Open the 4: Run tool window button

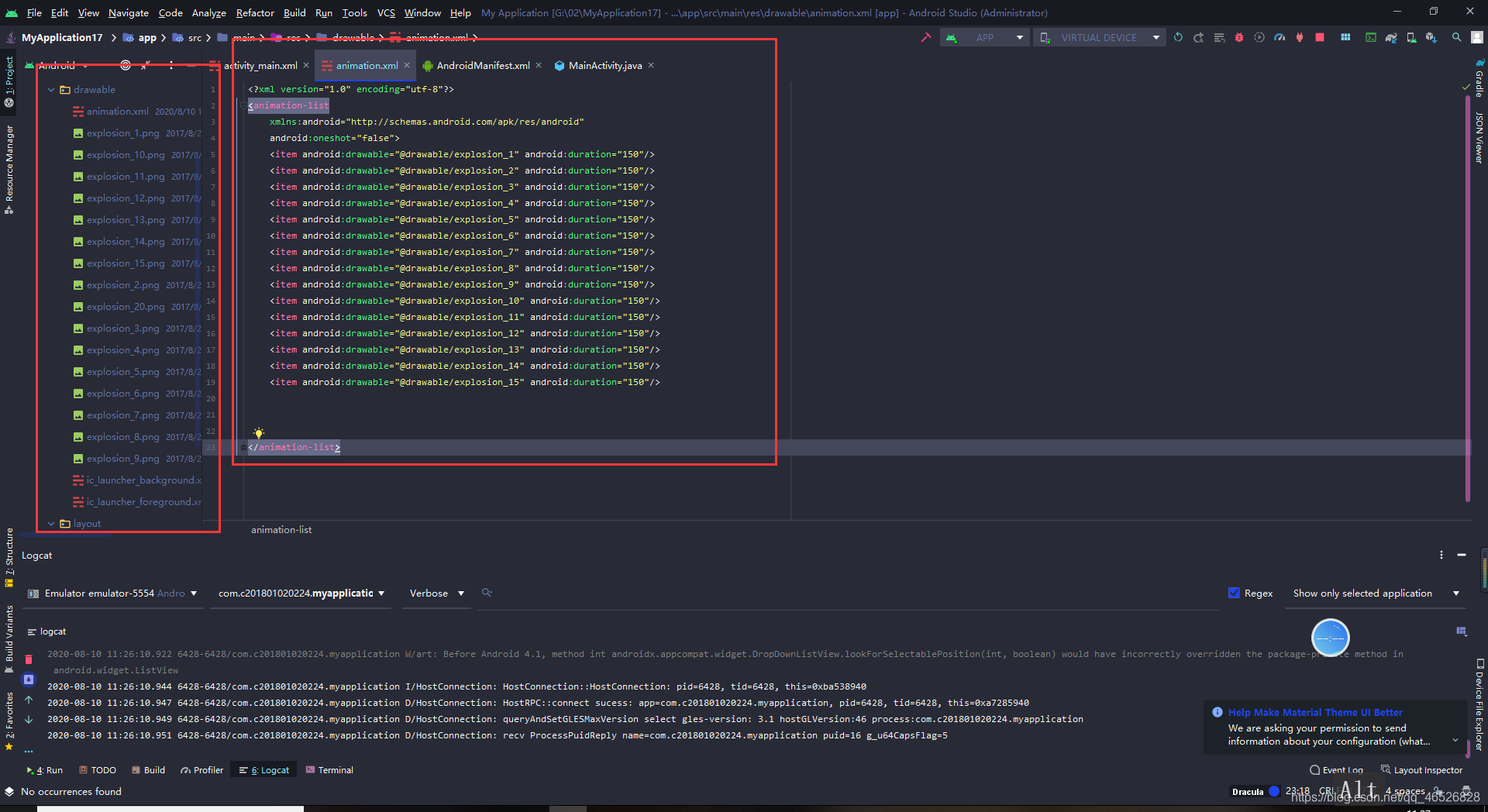point(45,769)
